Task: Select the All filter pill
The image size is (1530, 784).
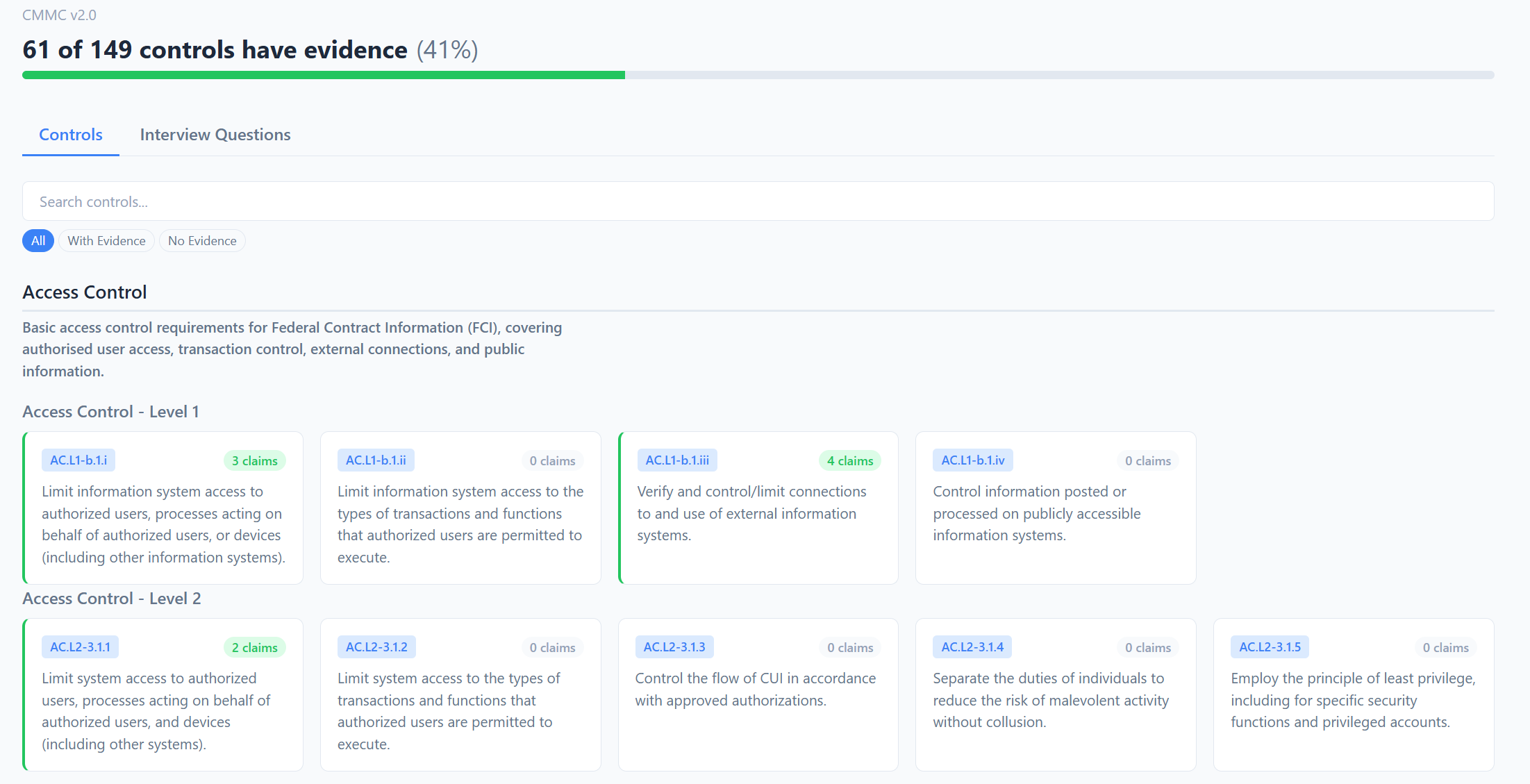Action: (x=38, y=240)
